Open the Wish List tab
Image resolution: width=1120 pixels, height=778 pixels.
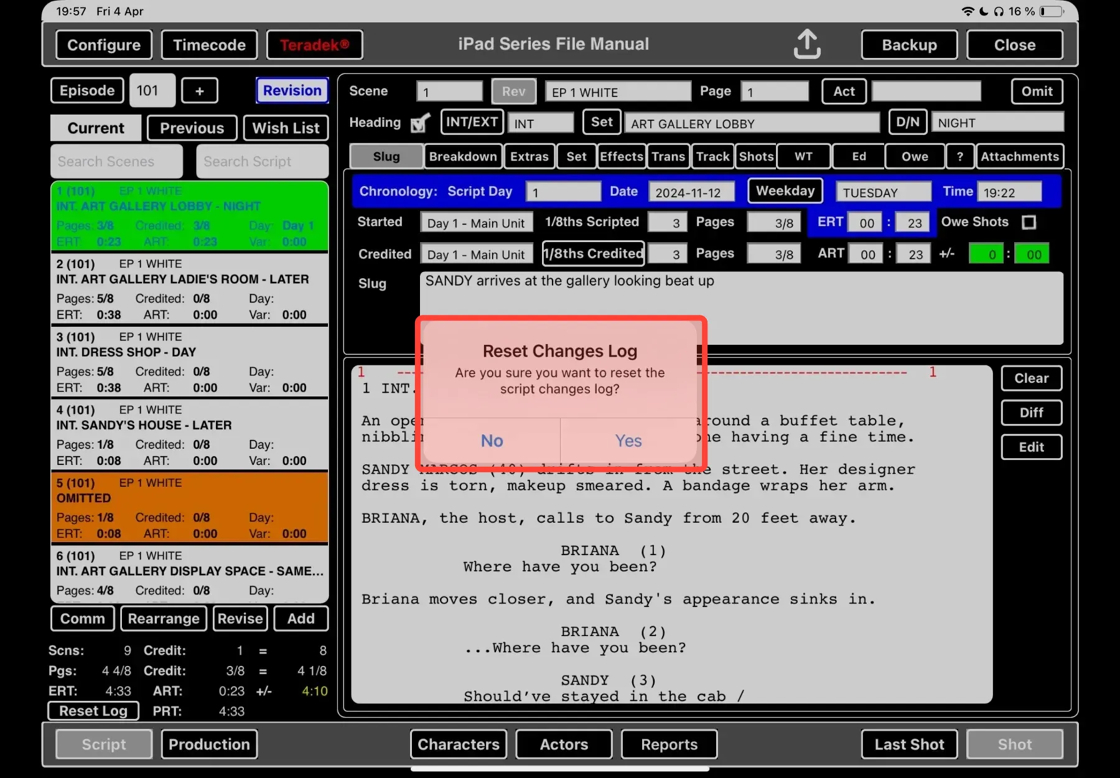[285, 128]
